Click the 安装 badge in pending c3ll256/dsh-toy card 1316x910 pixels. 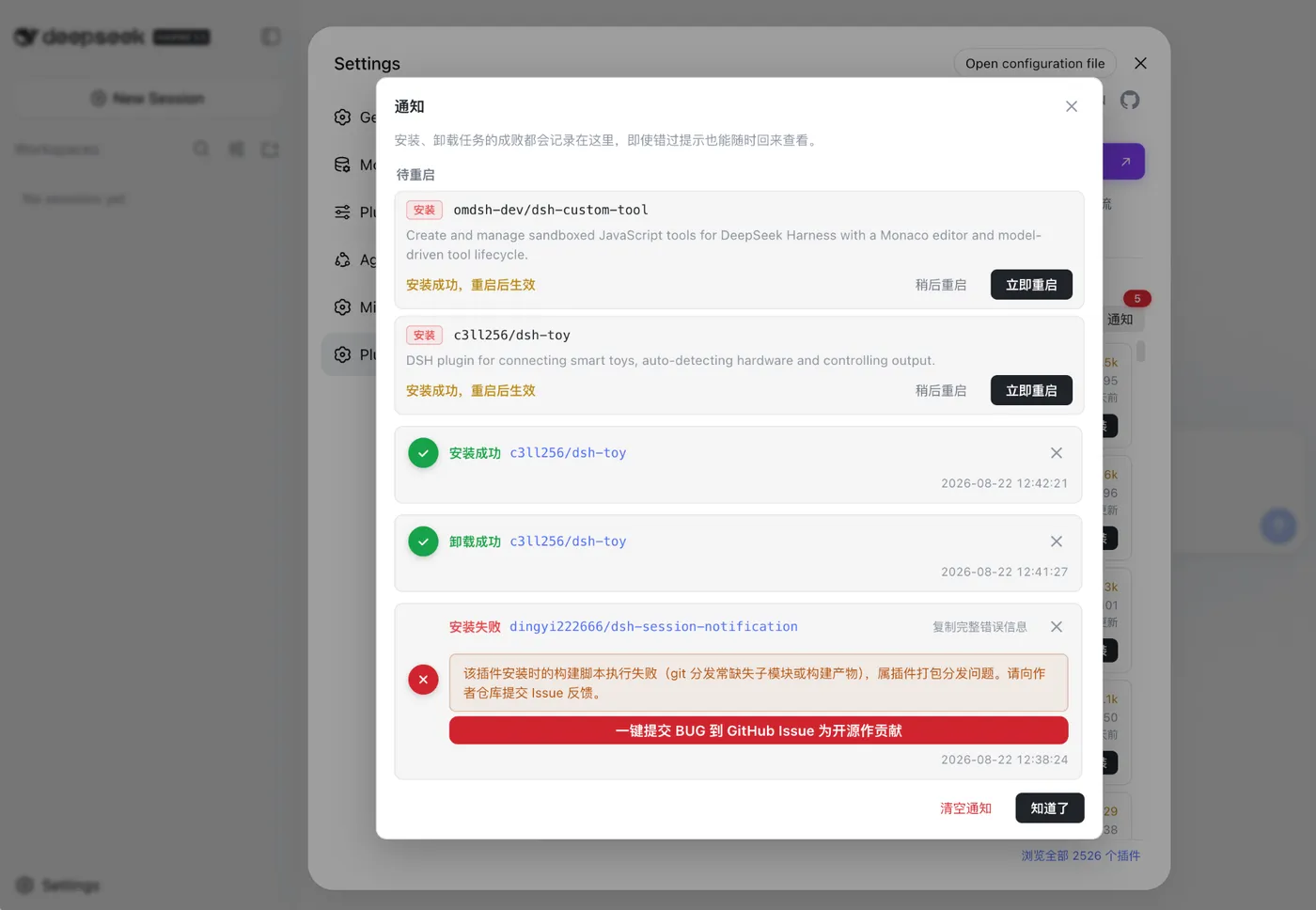[x=424, y=335]
